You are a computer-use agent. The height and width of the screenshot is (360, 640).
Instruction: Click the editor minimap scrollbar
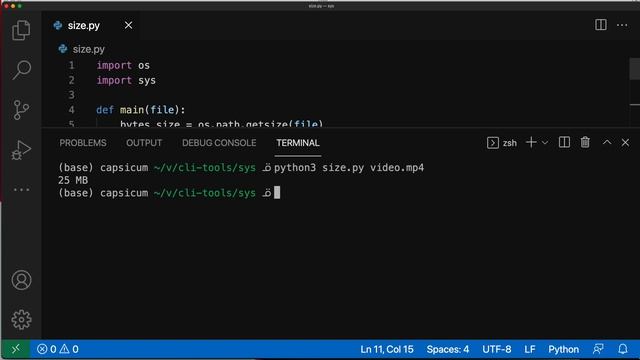tap(635, 69)
